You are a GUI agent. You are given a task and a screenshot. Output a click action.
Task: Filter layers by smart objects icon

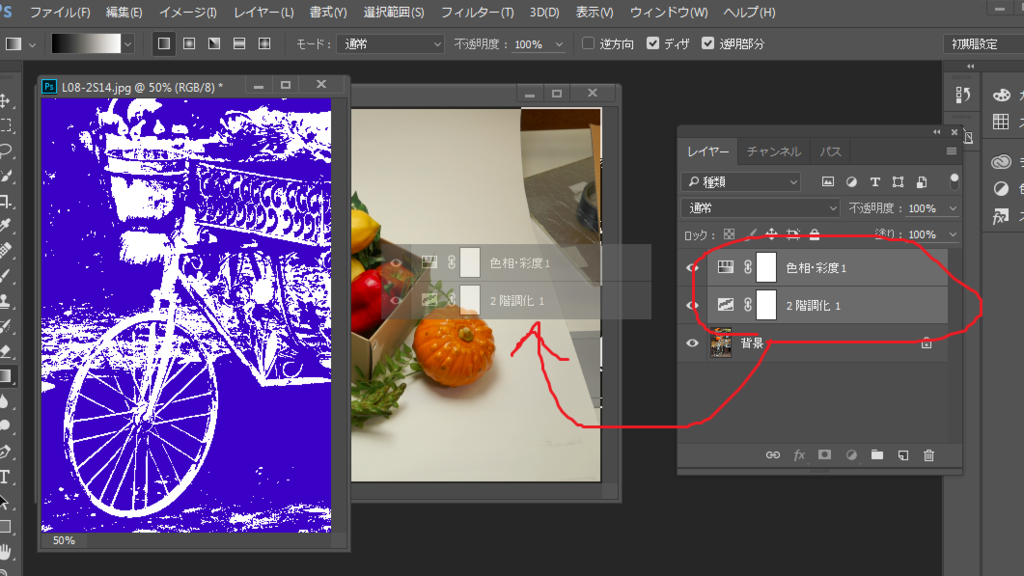(921, 182)
